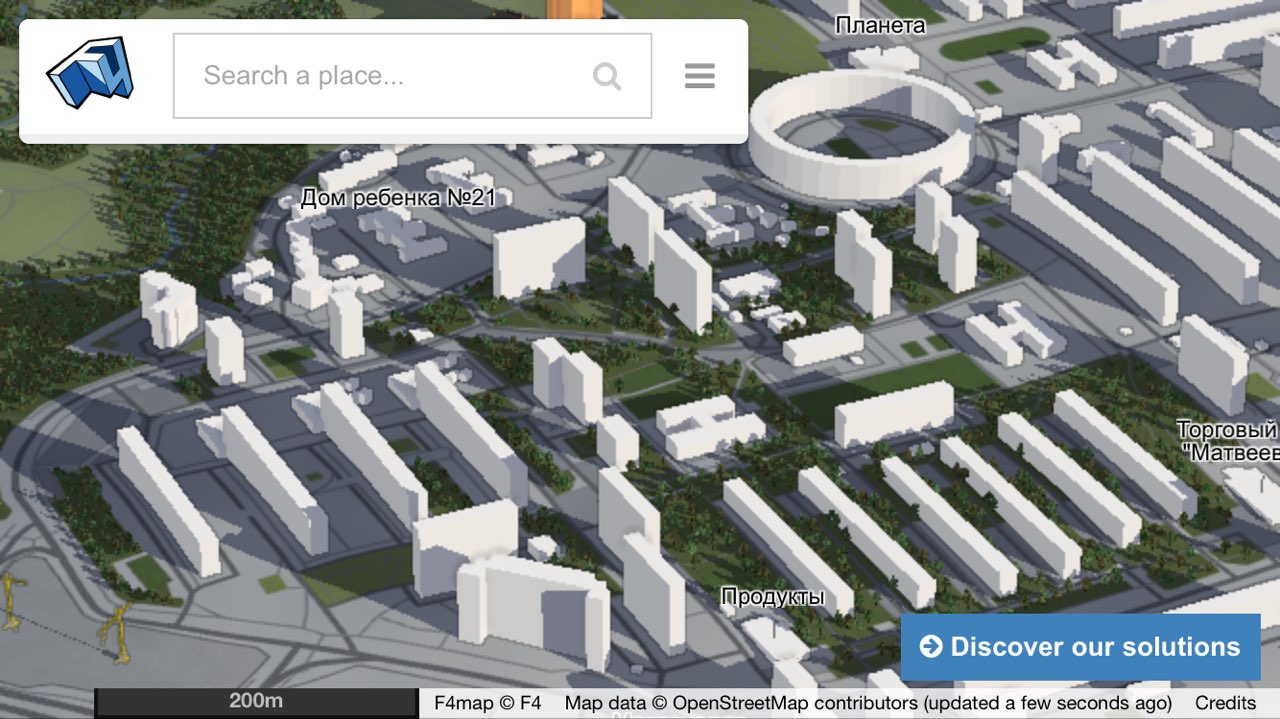Image resolution: width=1280 pixels, height=719 pixels.
Task: Select the 'Продукты' map label
Action: click(x=773, y=597)
